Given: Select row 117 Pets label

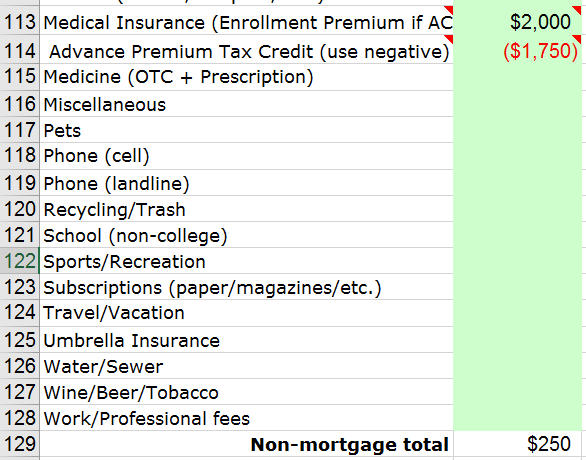Looking at the screenshot, I should click(x=246, y=130).
